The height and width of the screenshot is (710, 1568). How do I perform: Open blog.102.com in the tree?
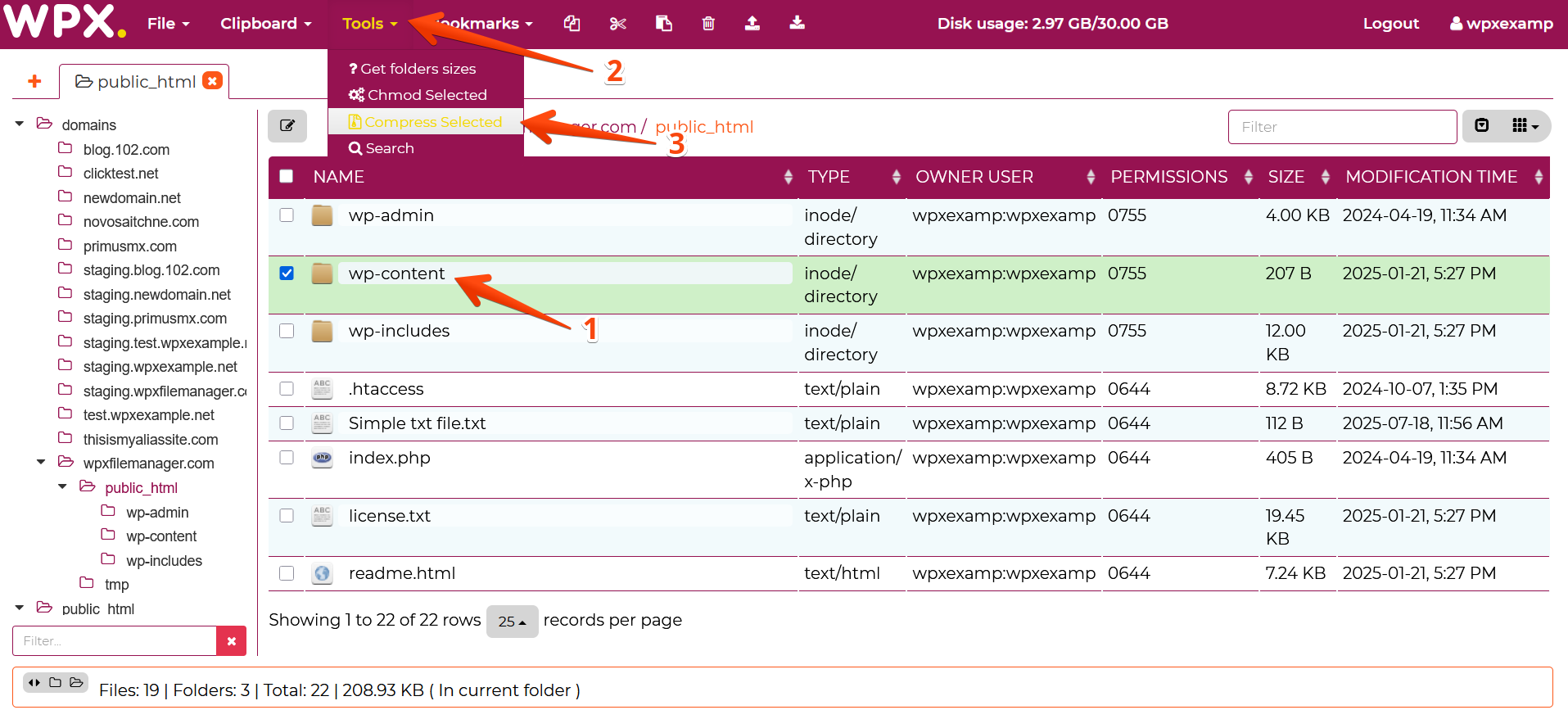[126, 150]
